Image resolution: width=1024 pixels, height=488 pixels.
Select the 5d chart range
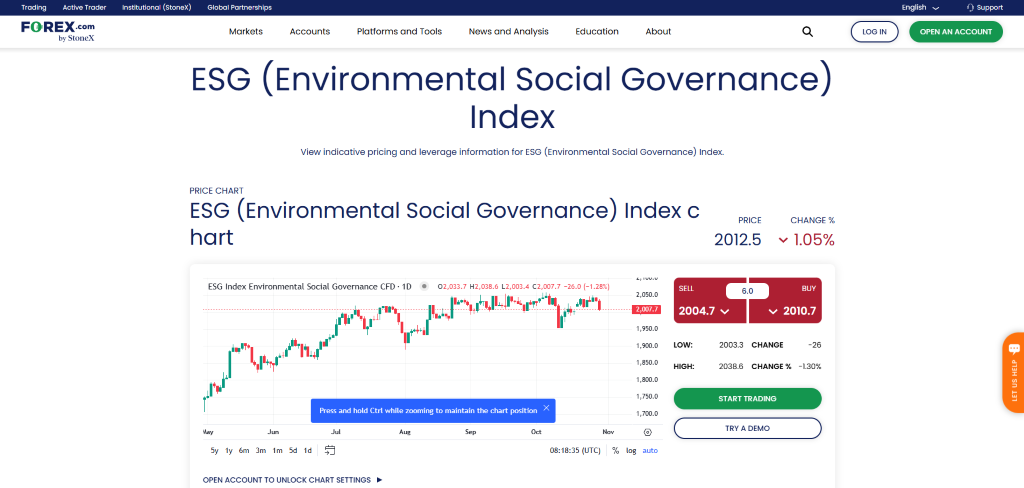pyautogui.click(x=293, y=450)
